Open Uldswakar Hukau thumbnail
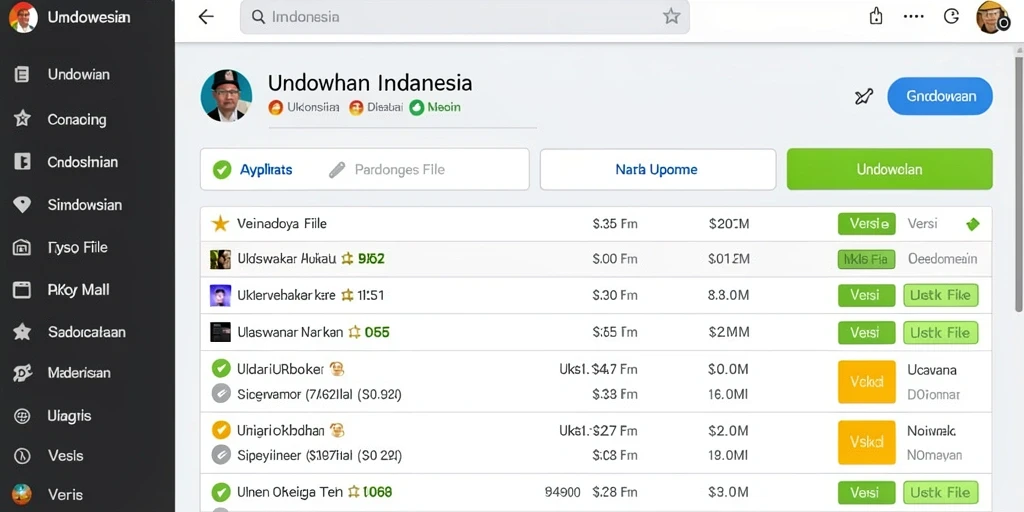This screenshot has height=512, width=1024. pyautogui.click(x=220, y=259)
